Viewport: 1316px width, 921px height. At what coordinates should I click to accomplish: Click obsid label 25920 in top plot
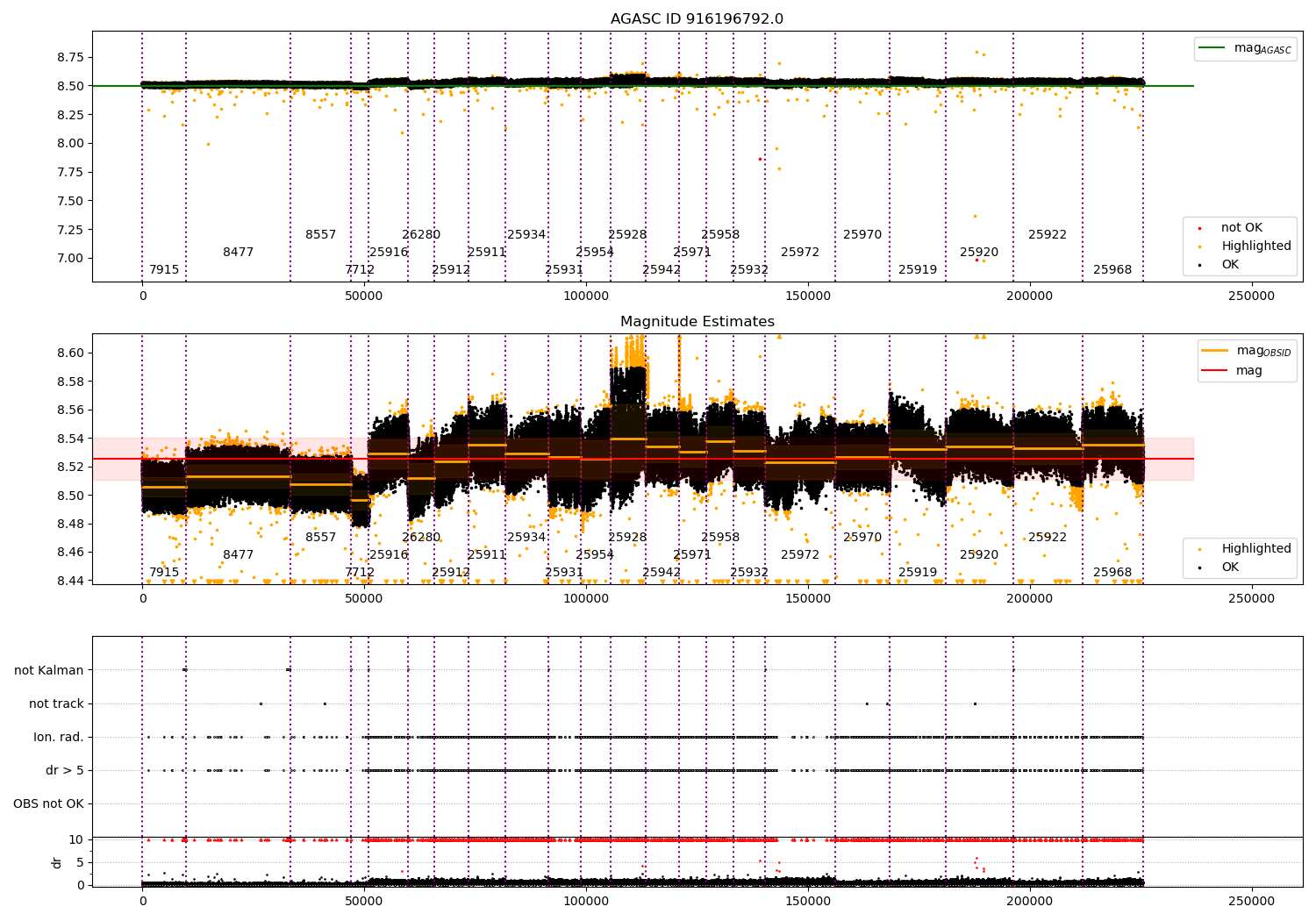979,253
